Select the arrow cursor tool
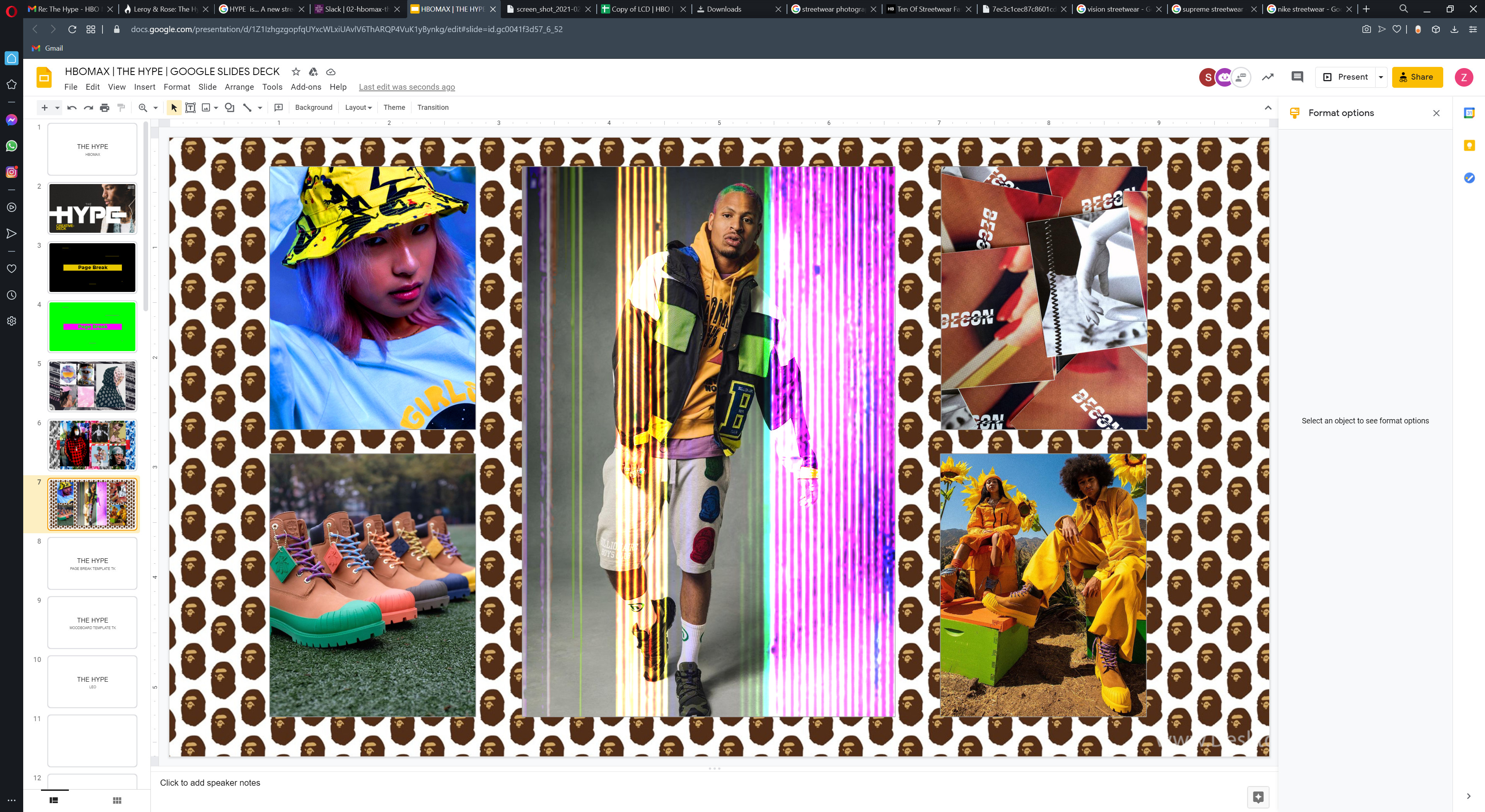 [174, 107]
